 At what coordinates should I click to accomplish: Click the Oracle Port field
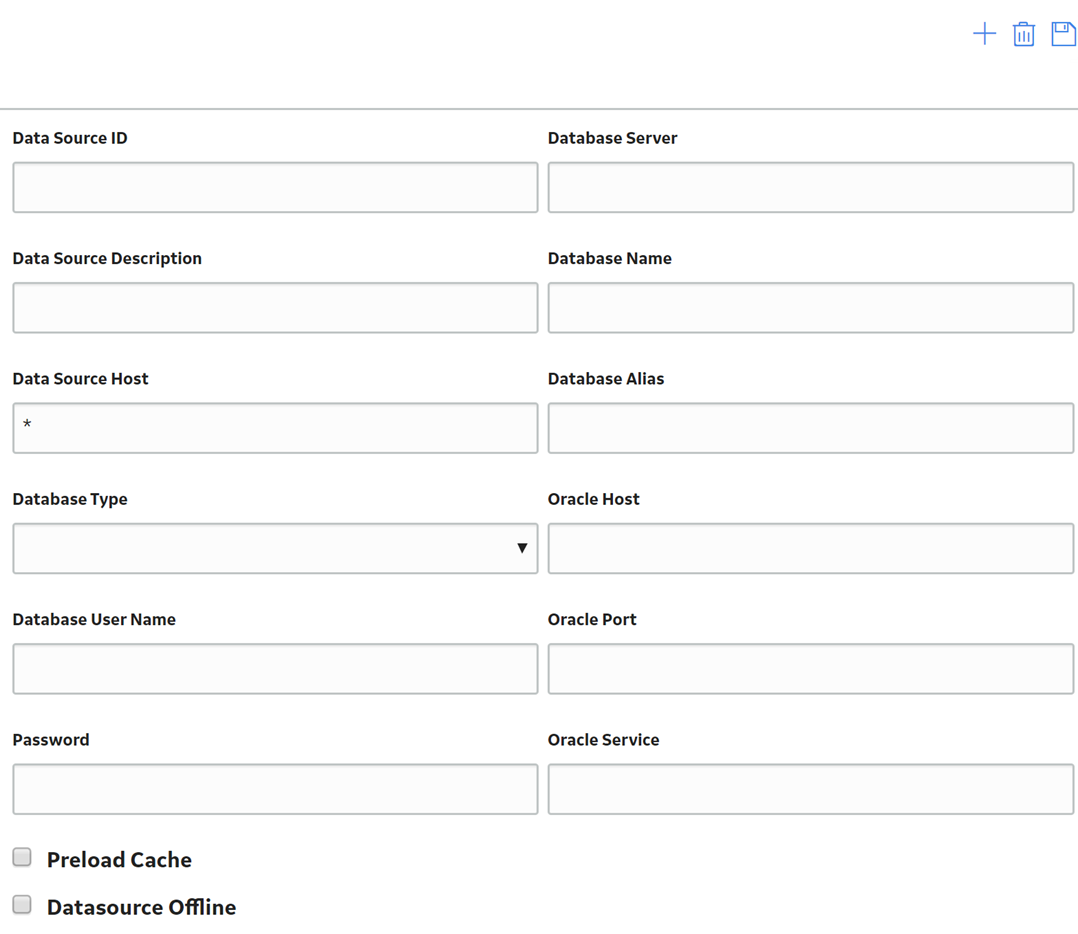click(811, 669)
